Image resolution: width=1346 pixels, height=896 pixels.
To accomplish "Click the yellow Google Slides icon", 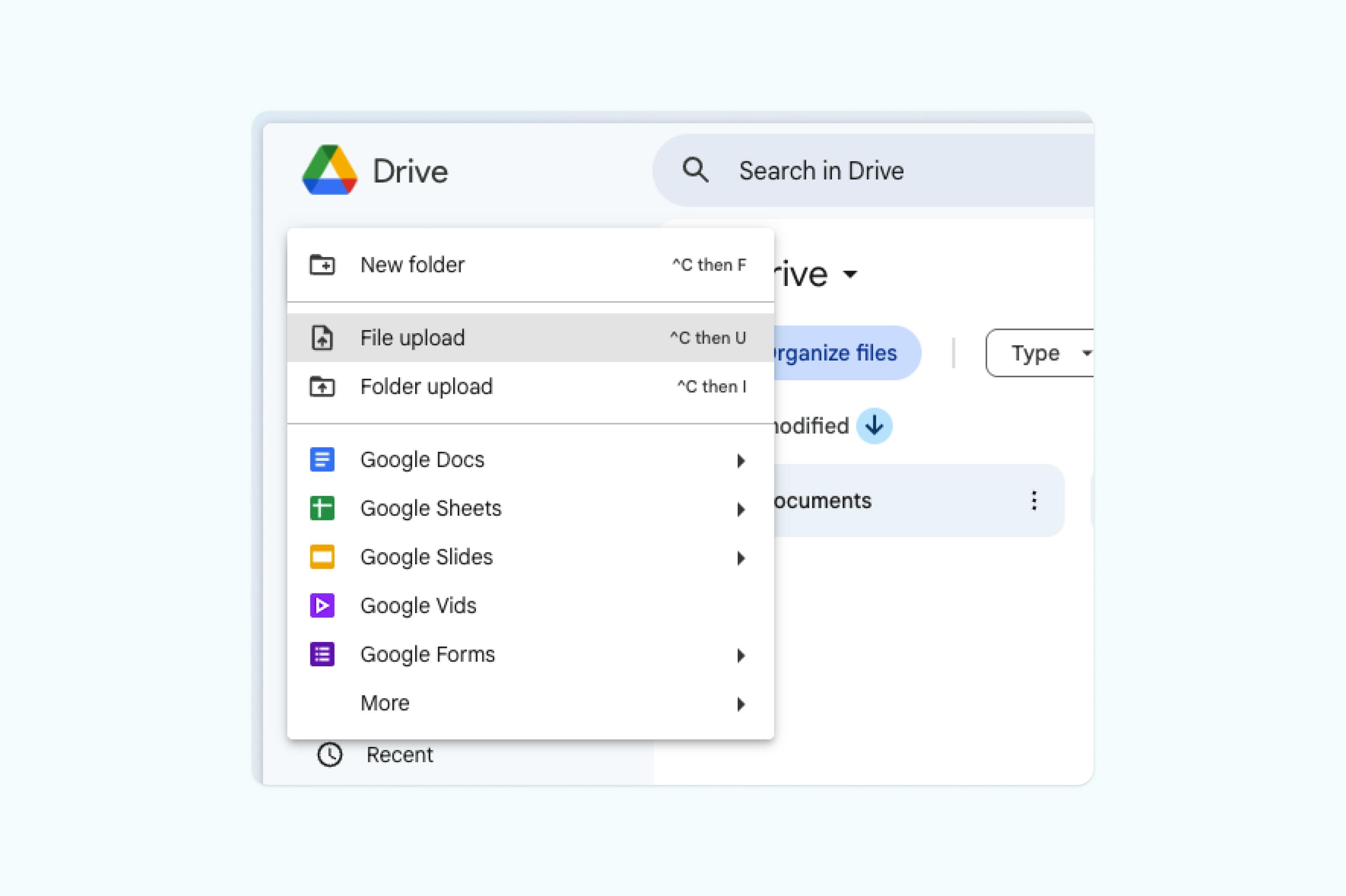I will coord(322,557).
